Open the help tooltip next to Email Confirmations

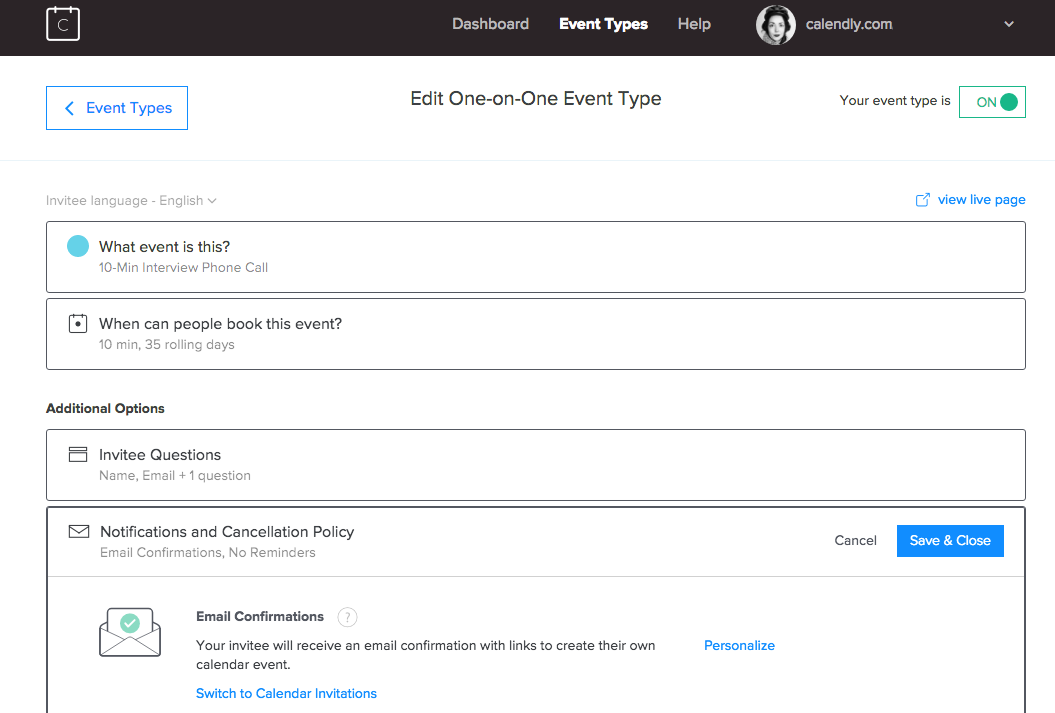click(347, 617)
